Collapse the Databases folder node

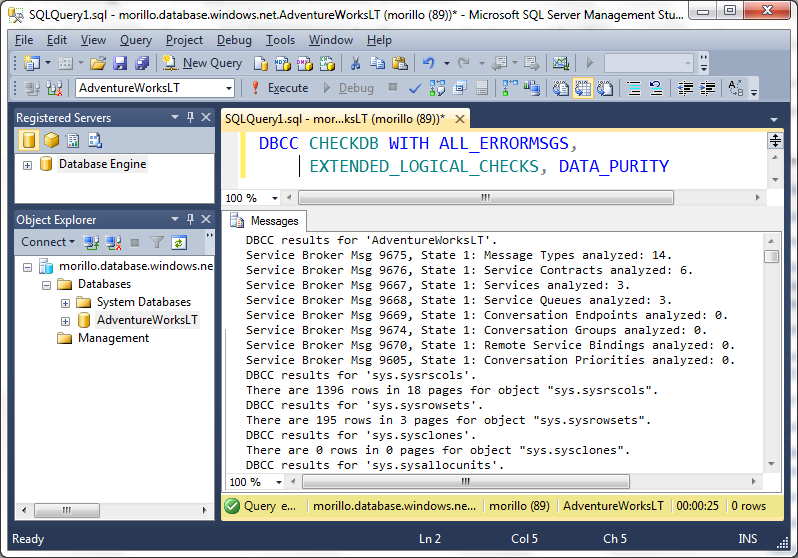tap(46, 285)
